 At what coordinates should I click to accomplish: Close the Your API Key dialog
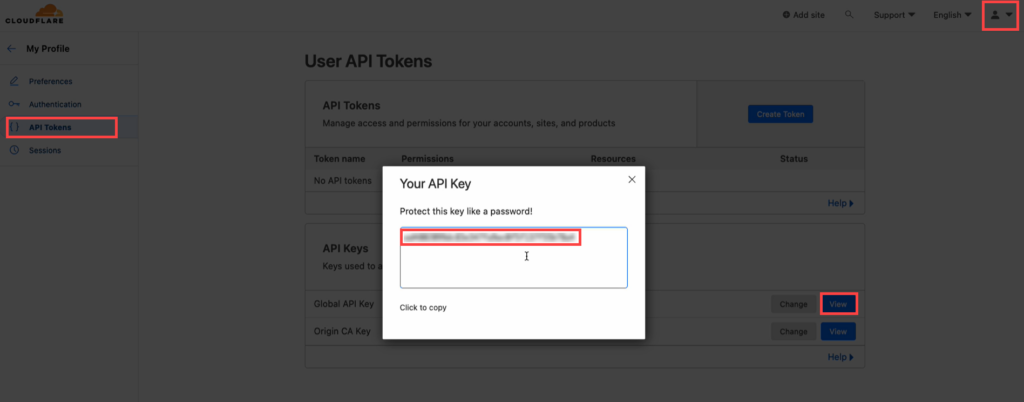point(632,179)
